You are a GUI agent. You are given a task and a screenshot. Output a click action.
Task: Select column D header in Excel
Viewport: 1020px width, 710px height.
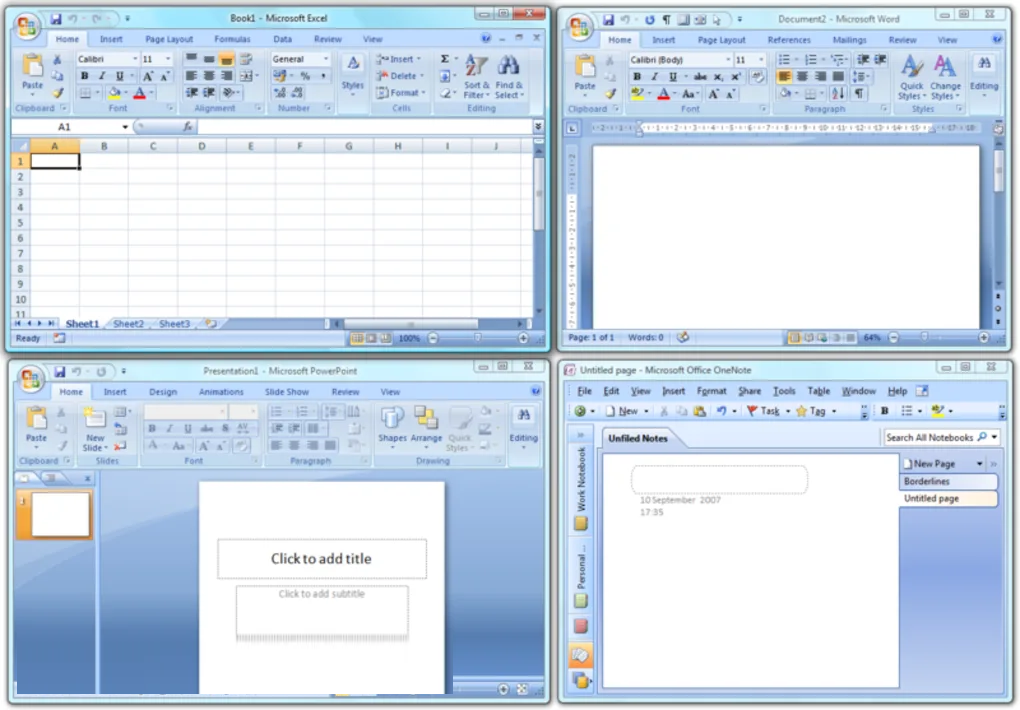pos(202,146)
